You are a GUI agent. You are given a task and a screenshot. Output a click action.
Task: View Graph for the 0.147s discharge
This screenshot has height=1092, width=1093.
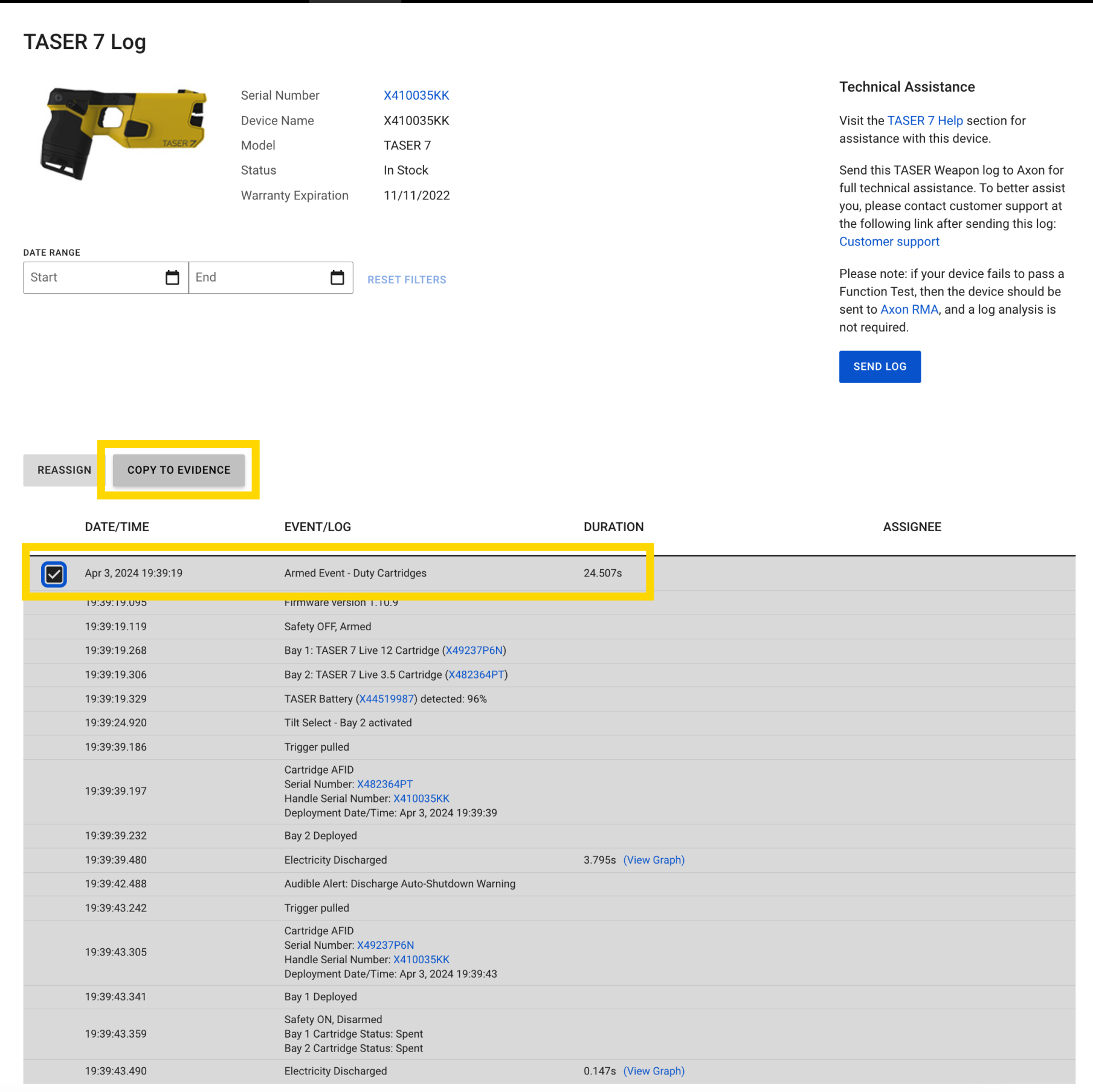coord(654,1070)
